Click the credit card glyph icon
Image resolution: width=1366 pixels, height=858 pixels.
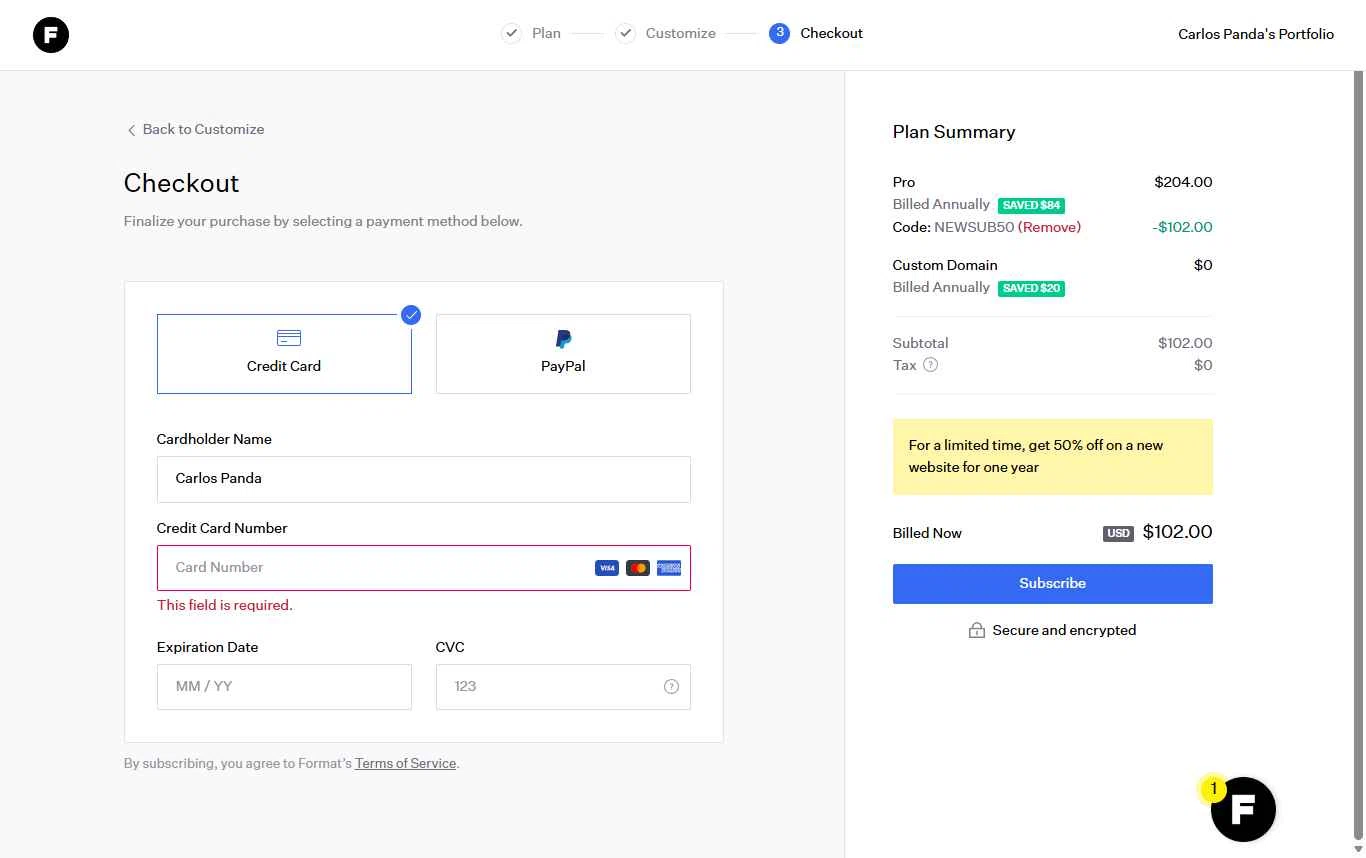[x=289, y=338]
